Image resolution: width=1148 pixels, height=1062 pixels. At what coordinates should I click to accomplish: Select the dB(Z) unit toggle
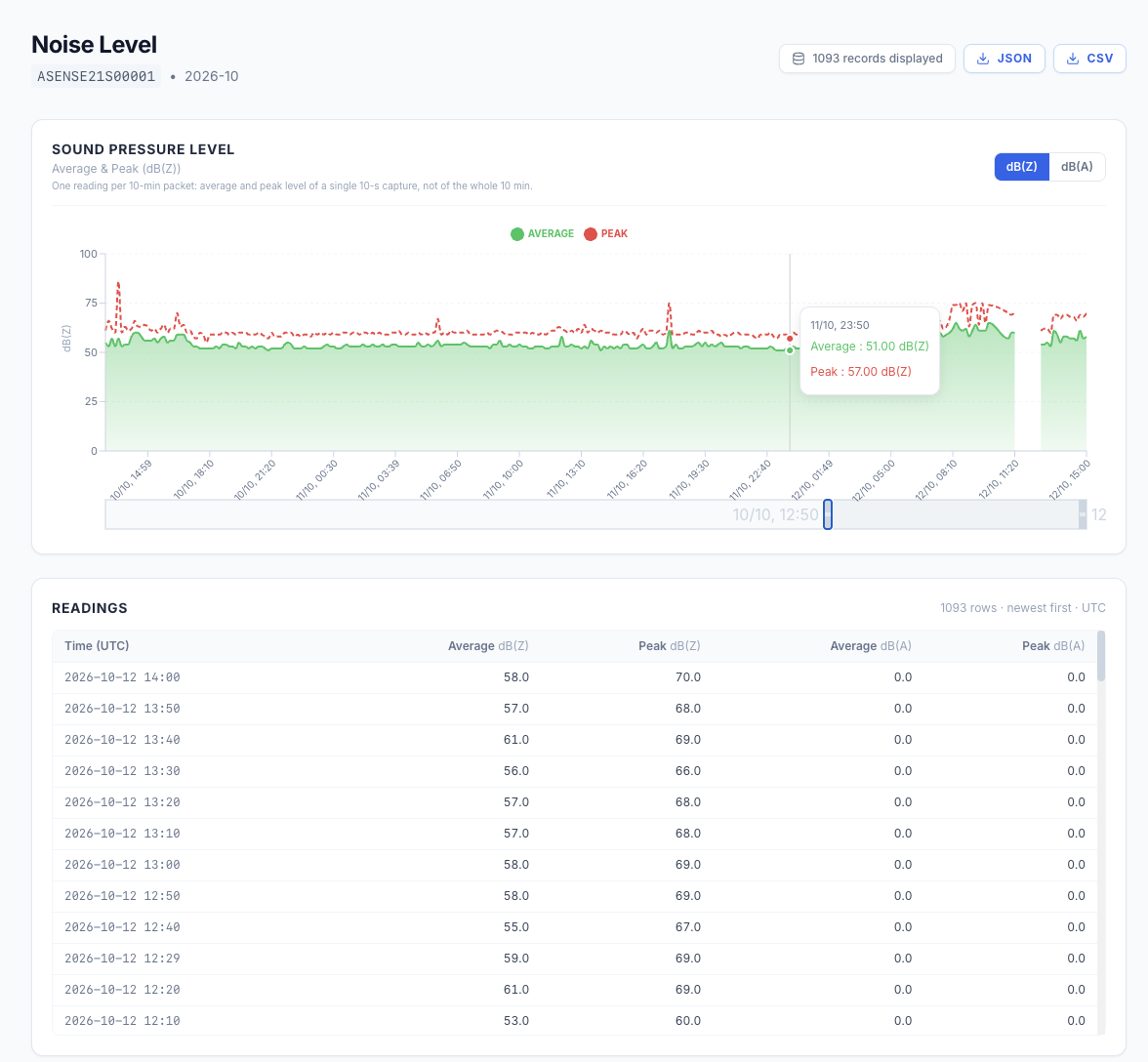pyautogui.click(x=1021, y=167)
